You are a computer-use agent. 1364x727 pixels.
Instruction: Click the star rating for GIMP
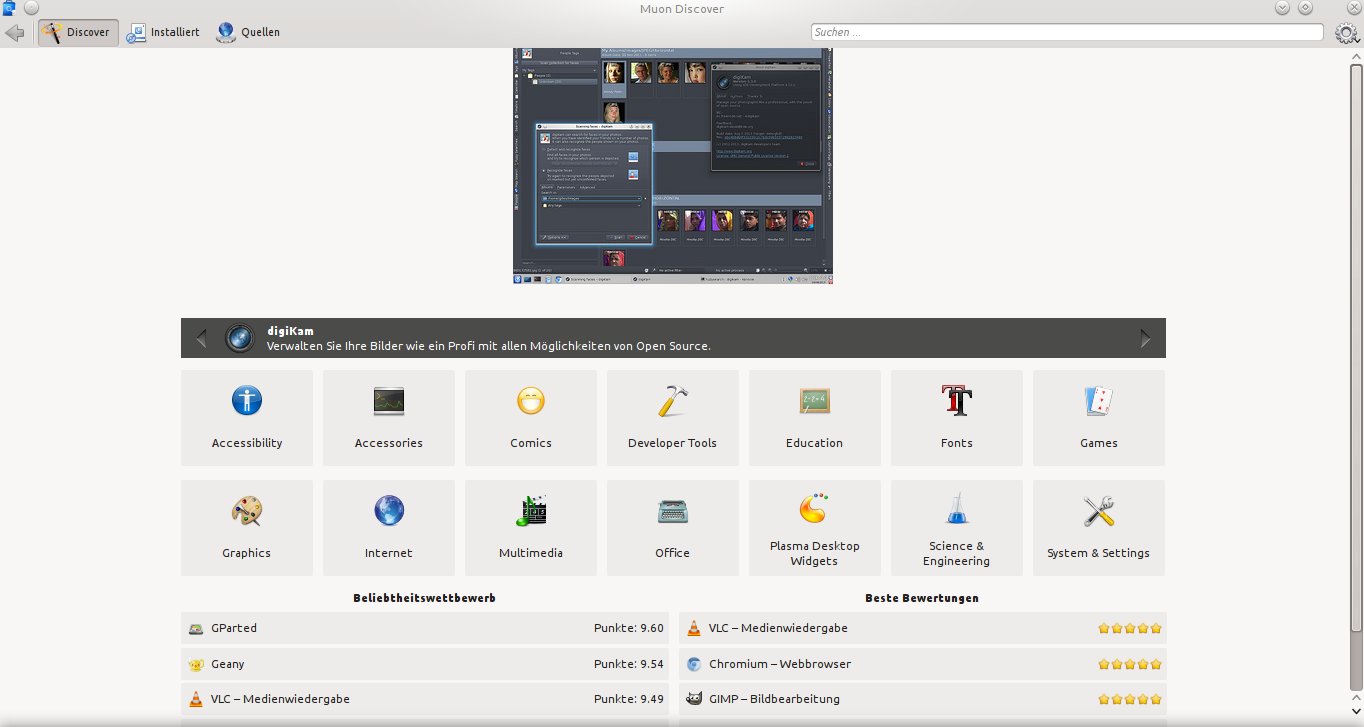(x=1130, y=699)
